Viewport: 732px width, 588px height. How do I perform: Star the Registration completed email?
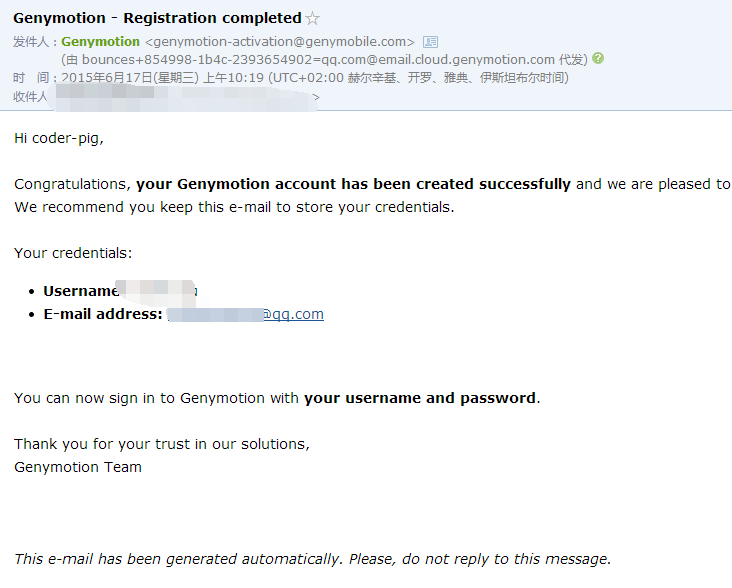[x=312, y=19]
